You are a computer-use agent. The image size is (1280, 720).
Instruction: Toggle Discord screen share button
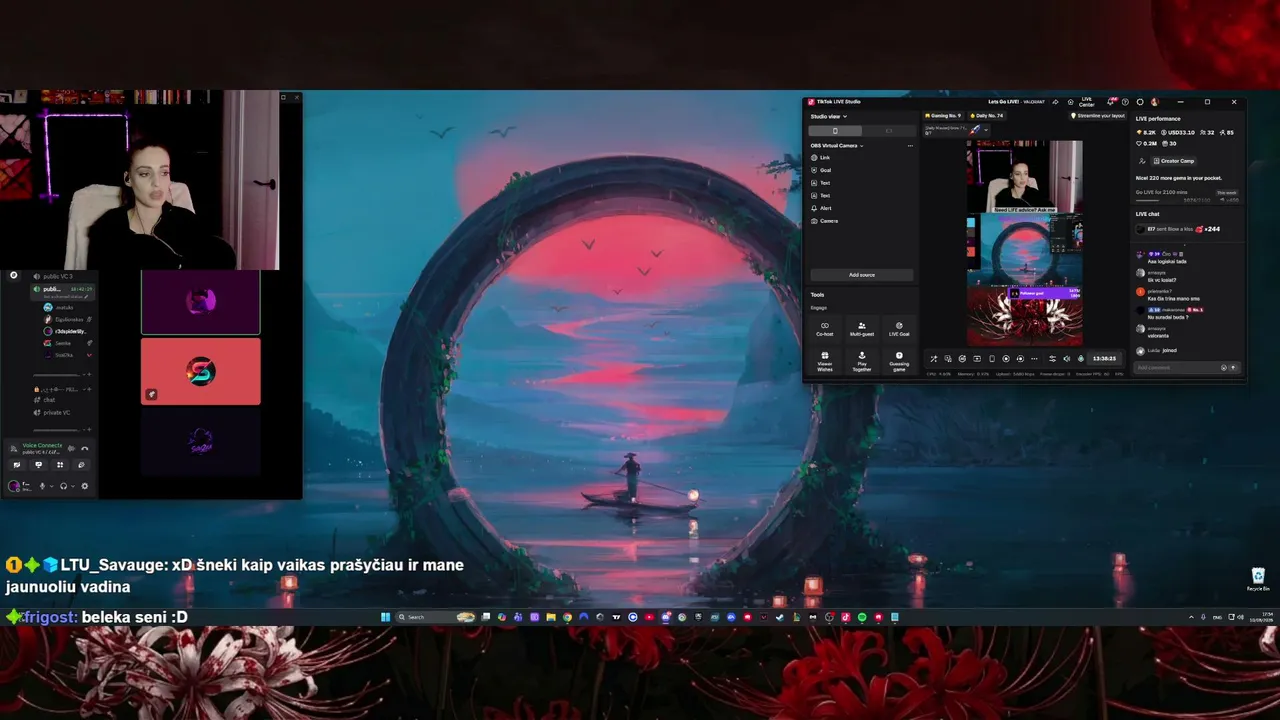[x=38, y=465]
